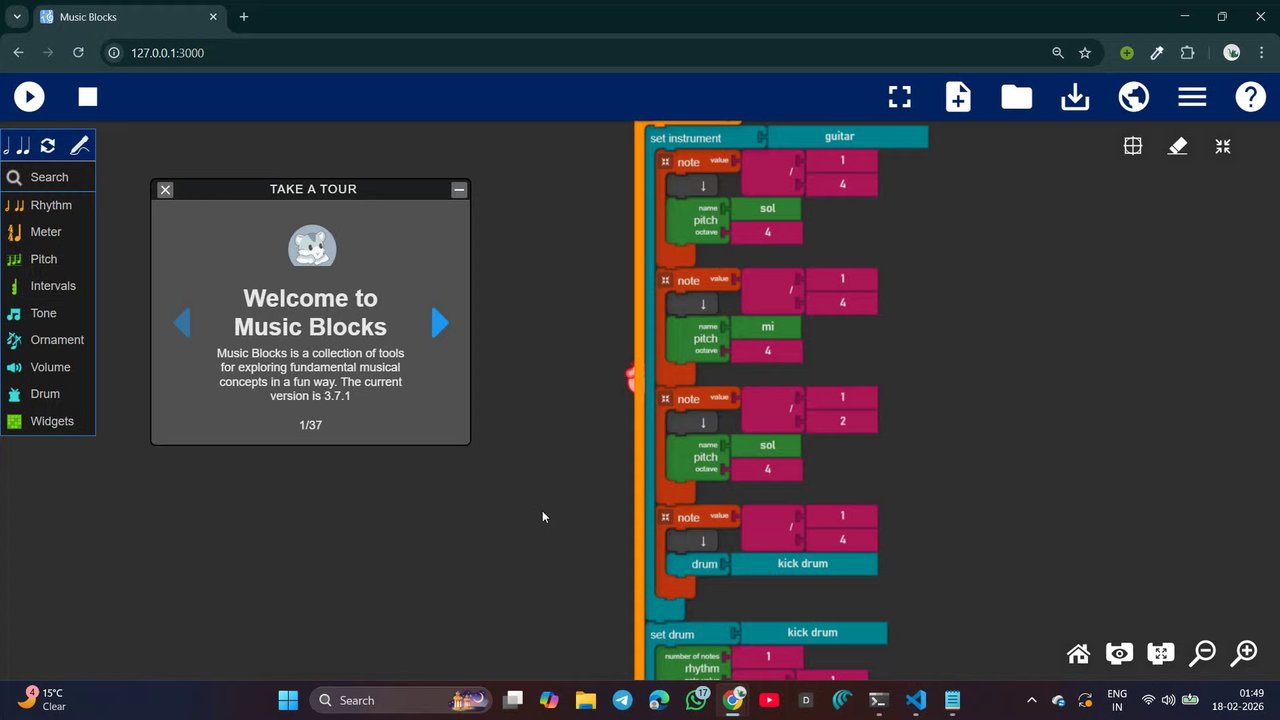This screenshot has width=1280, height=720.
Task: Collapse the note block with value 1/2
Action: [x=665, y=399]
